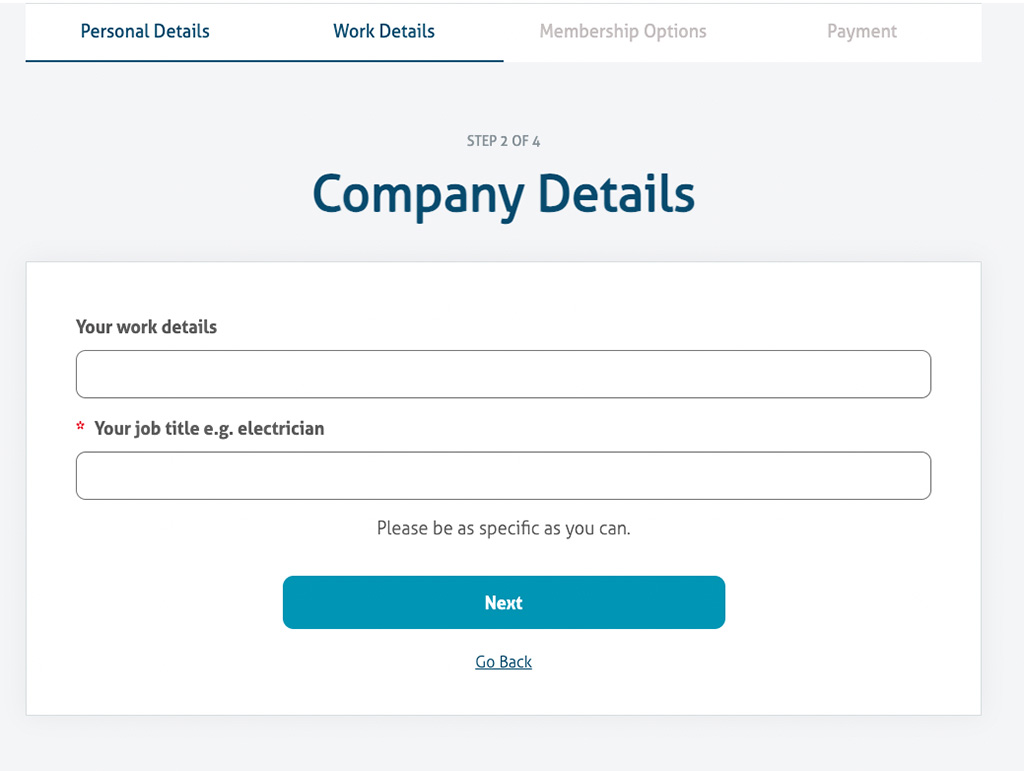Click the word 'Company' in the heading
Image resolution: width=1024 pixels, height=771 pixels.
(x=418, y=195)
